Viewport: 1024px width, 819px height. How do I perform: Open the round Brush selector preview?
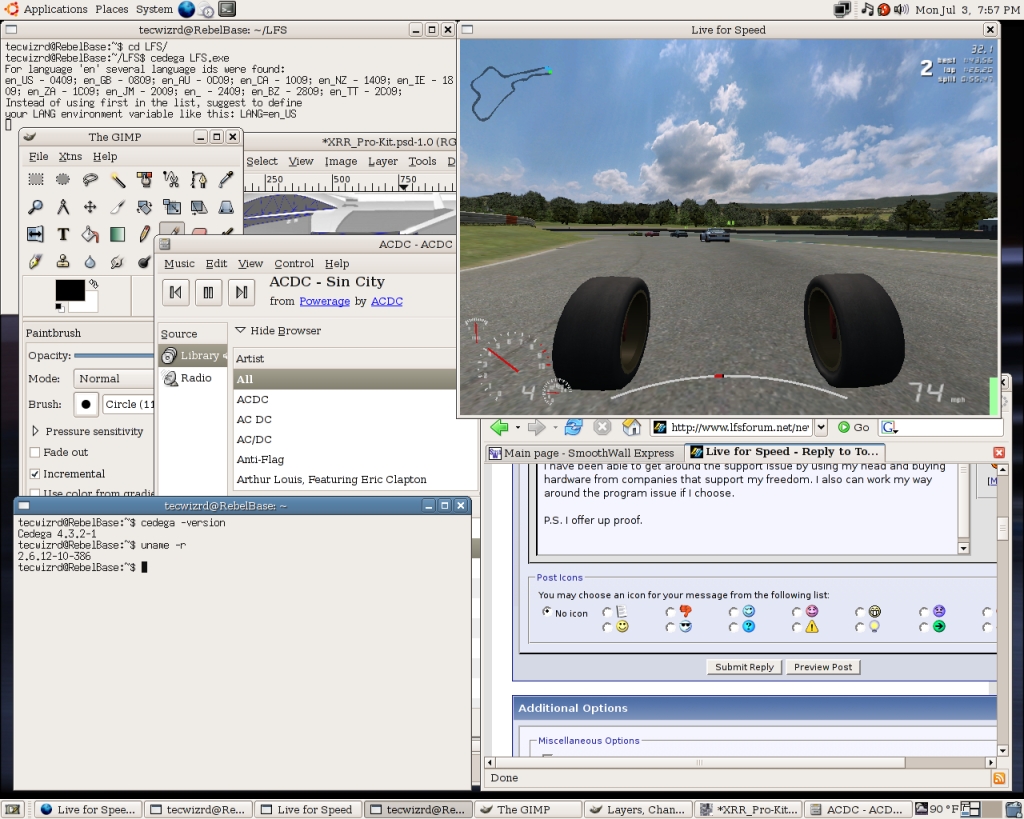[x=86, y=404]
